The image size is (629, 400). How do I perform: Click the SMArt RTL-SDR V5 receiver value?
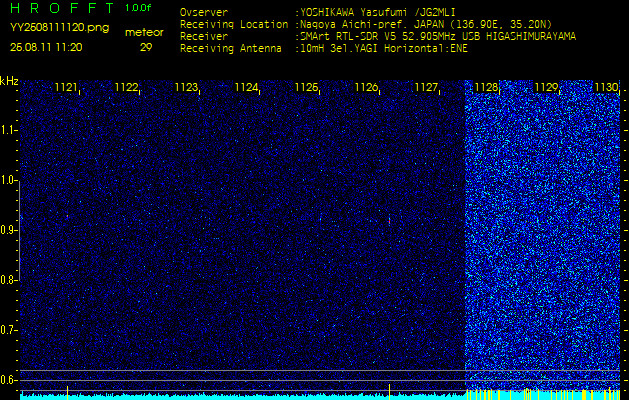[438, 37]
